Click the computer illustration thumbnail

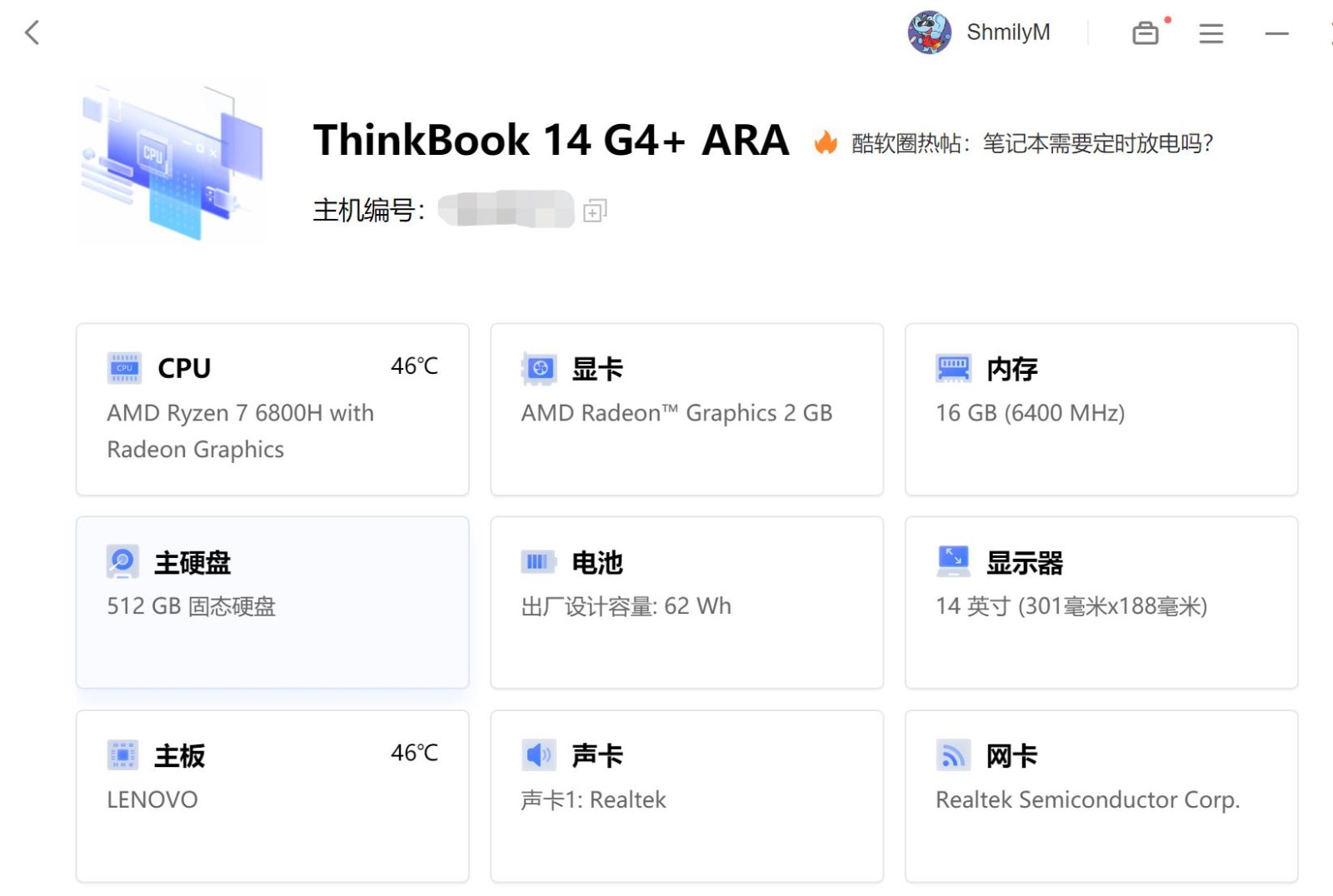pos(172,162)
